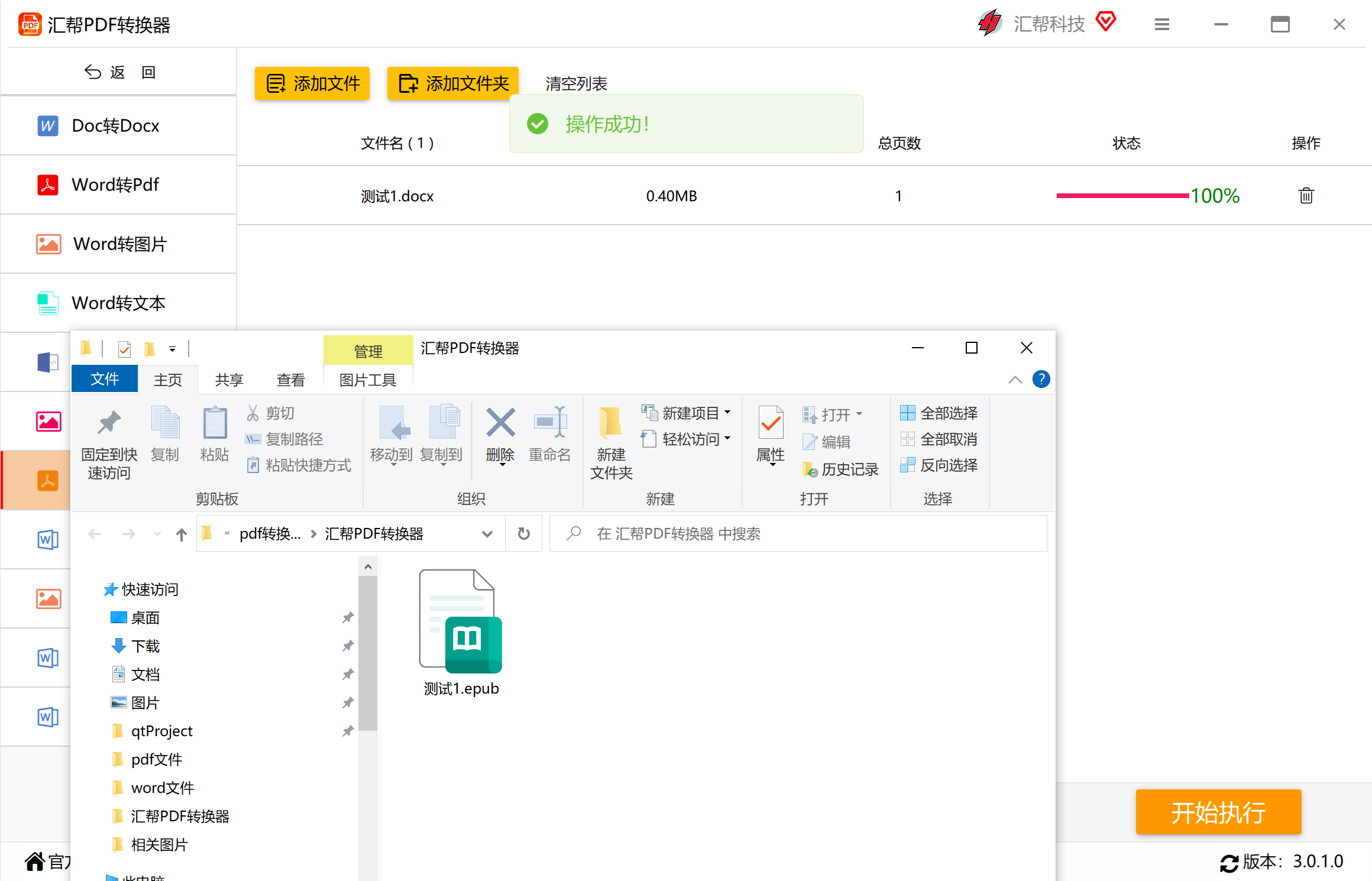Start conversion with 开始执行

point(1218,812)
